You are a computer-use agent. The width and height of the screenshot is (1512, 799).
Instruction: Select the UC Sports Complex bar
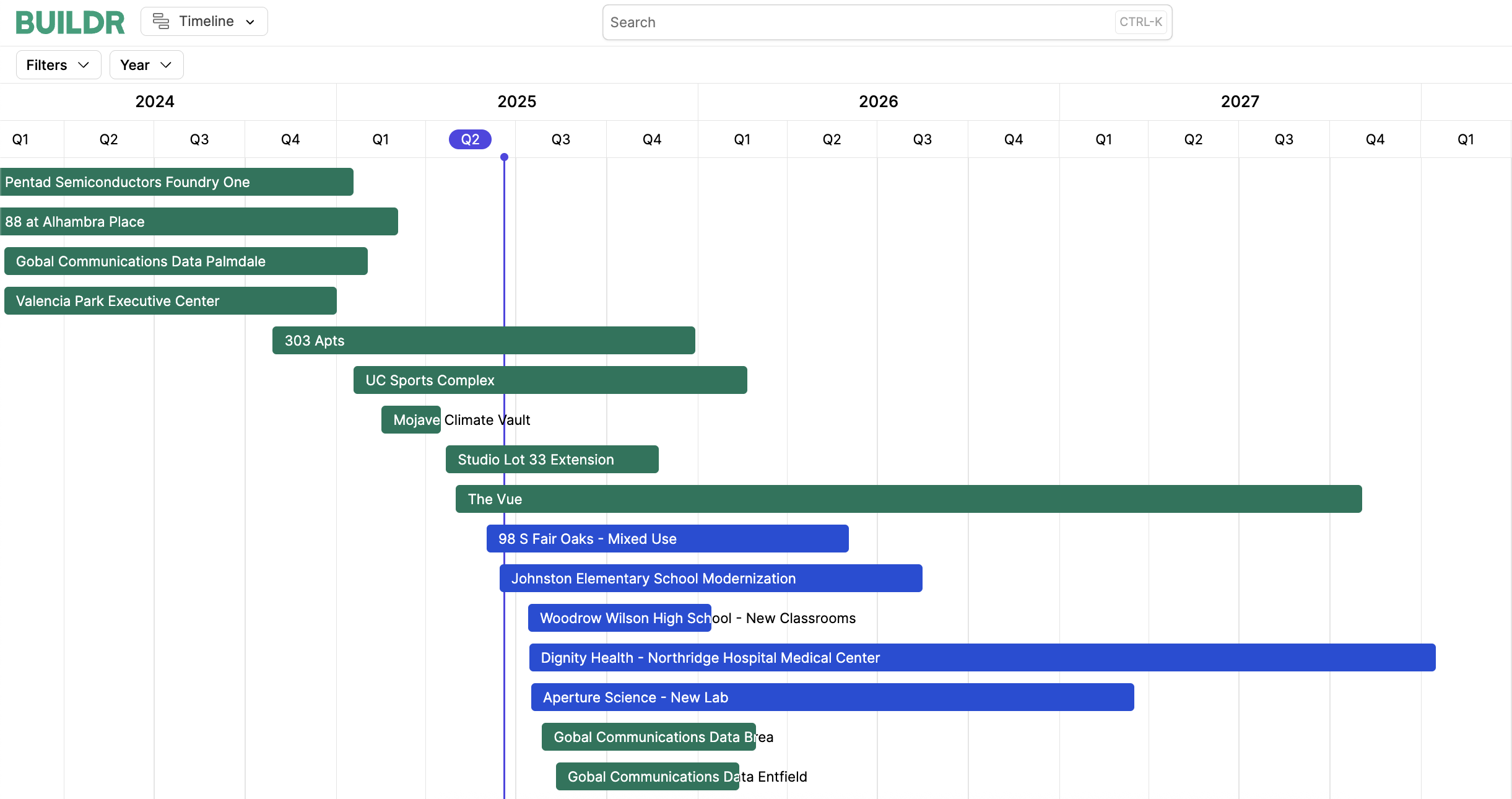pos(550,380)
